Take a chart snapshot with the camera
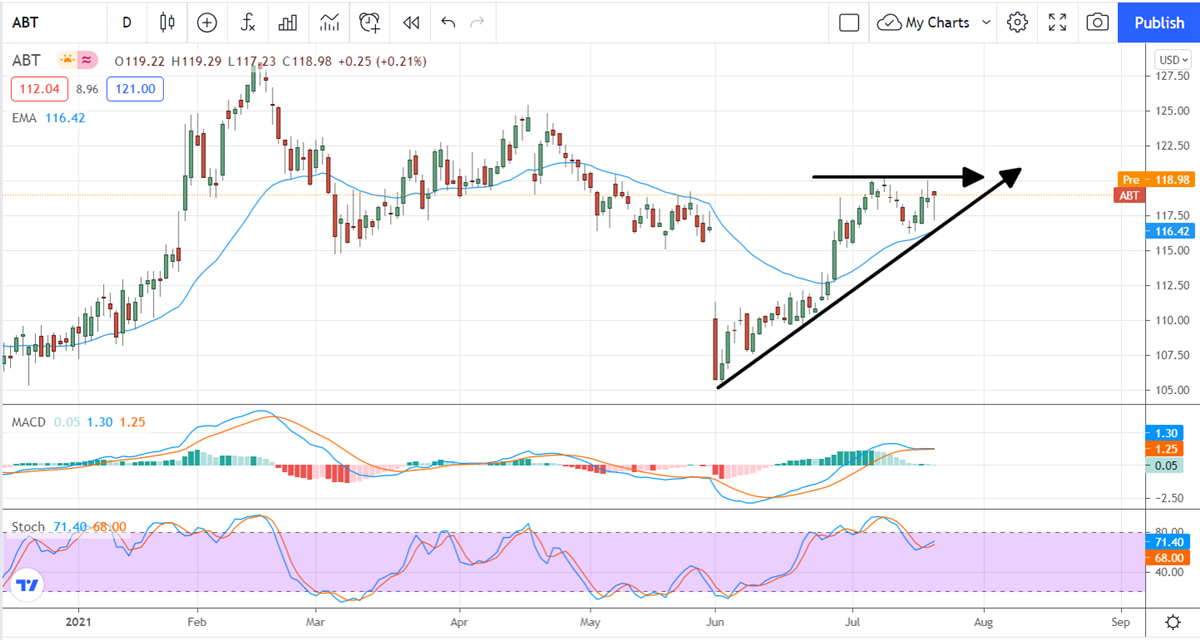The image size is (1200, 640). tap(1097, 22)
